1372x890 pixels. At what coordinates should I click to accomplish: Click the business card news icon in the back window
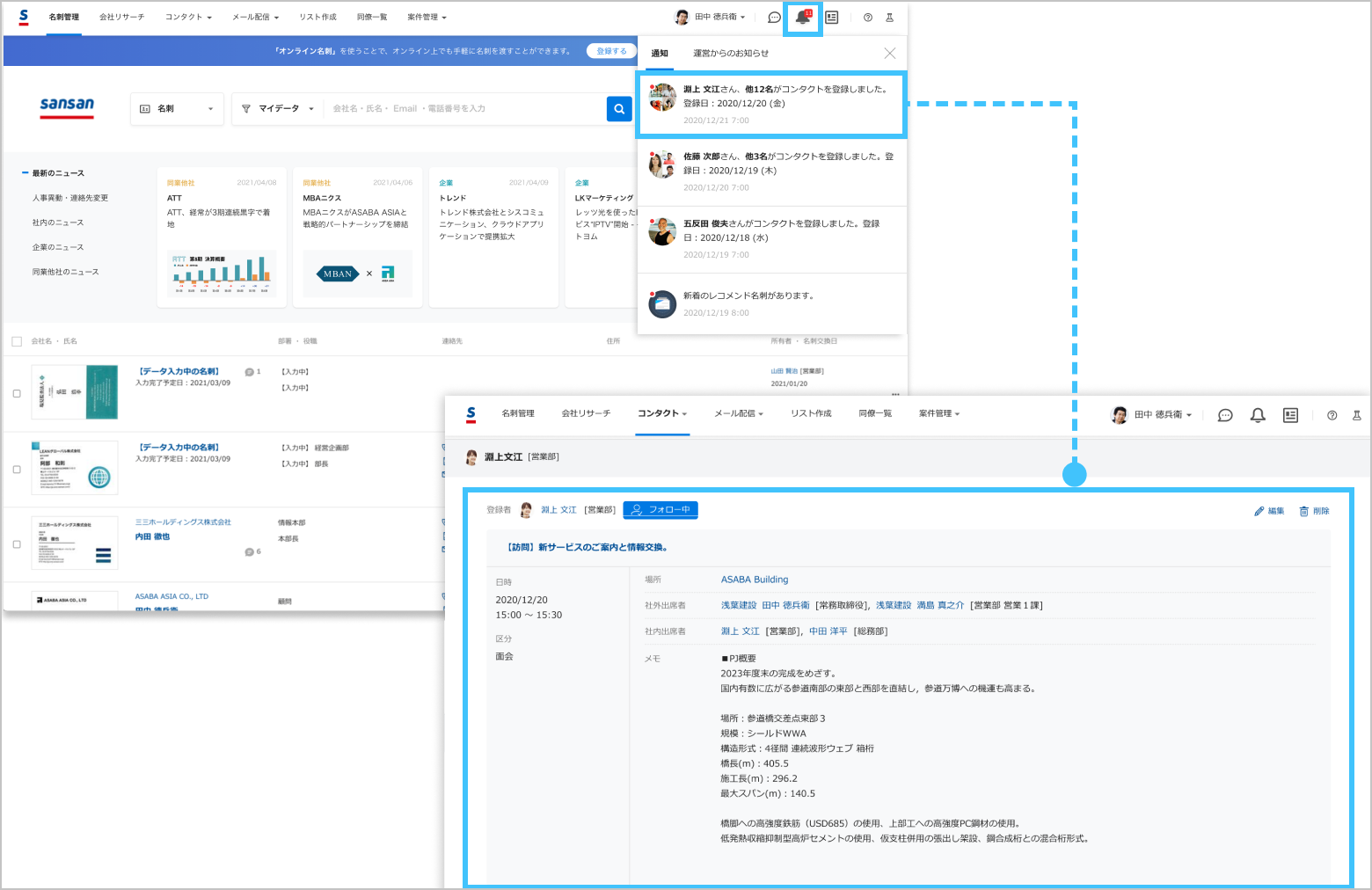tap(832, 18)
